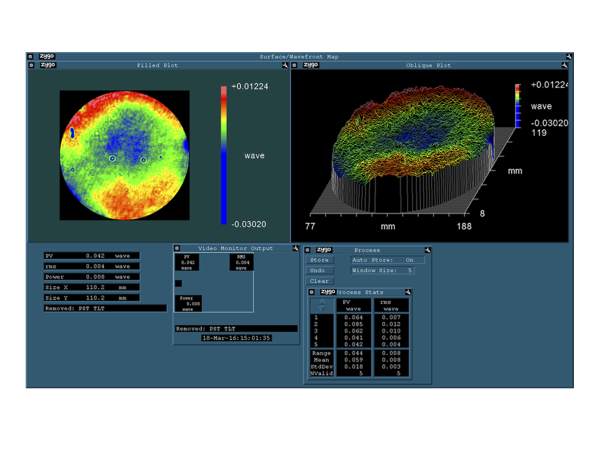Screen dimensions: 600x450
Task: Click small square box in Video Monitor
Action: click(x=179, y=282)
